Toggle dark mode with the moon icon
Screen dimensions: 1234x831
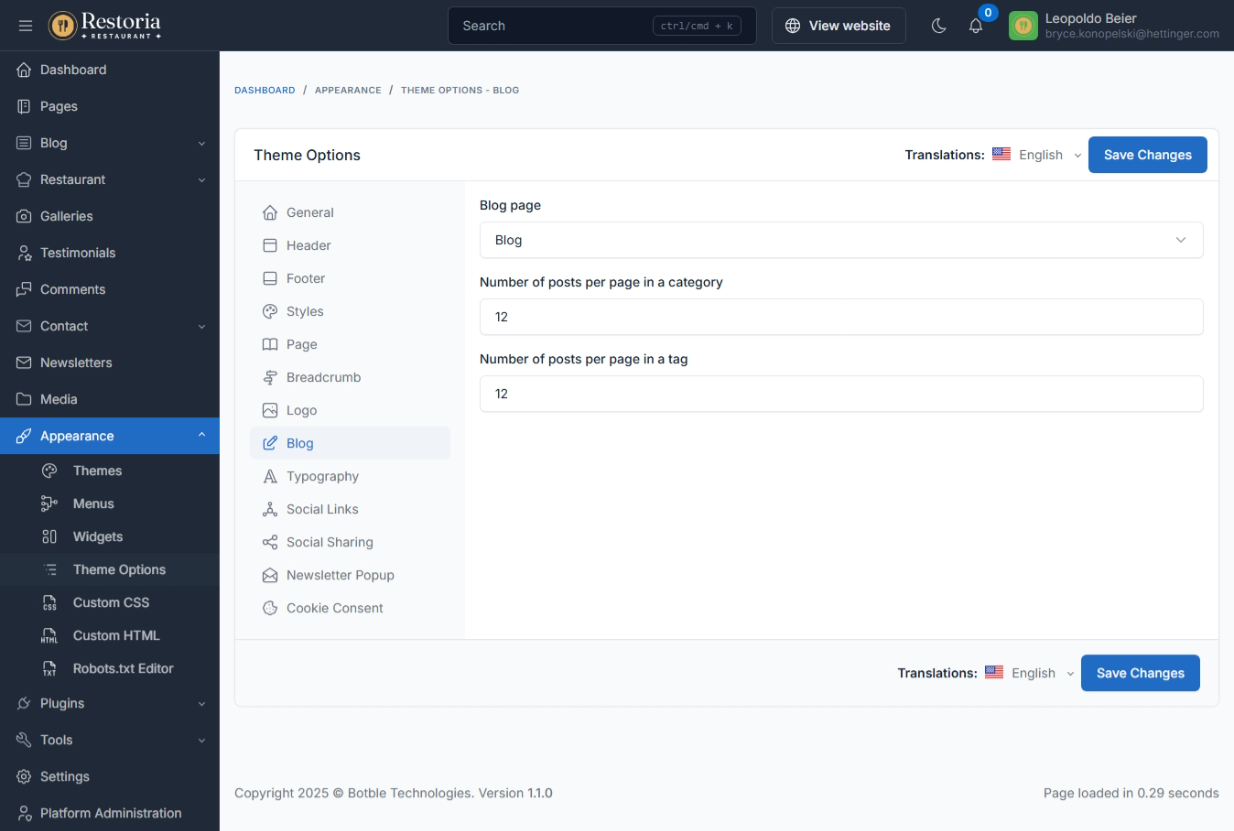[x=938, y=26]
